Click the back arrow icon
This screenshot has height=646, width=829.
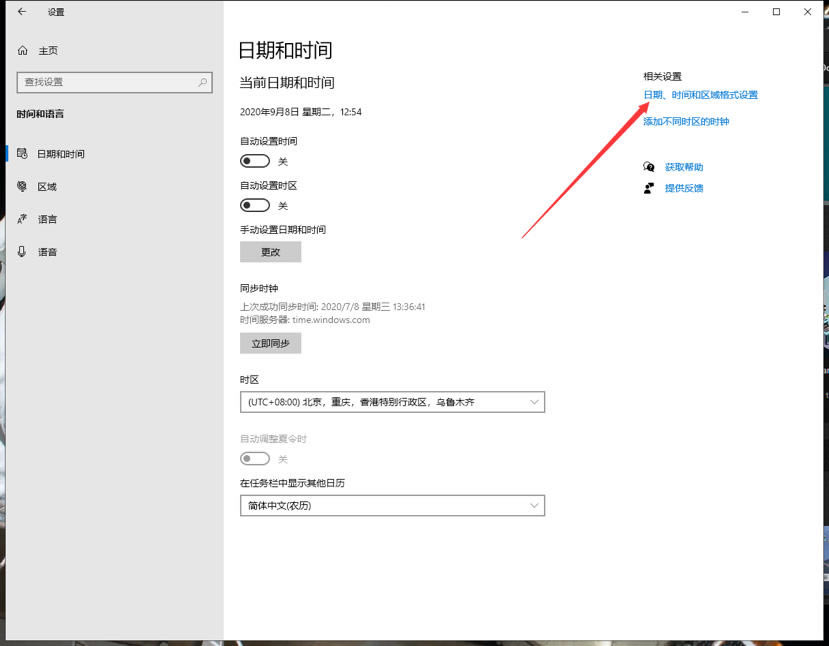pyautogui.click(x=22, y=12)
